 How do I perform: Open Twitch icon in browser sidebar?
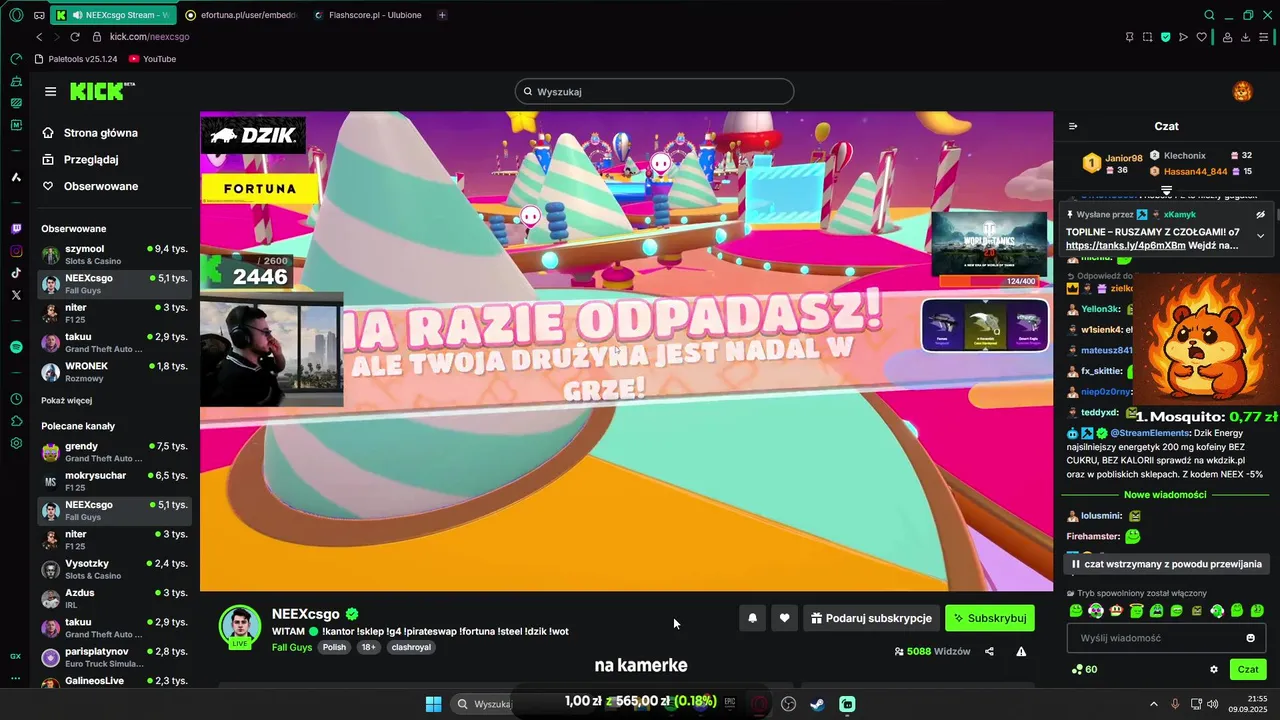coord(16,228)
